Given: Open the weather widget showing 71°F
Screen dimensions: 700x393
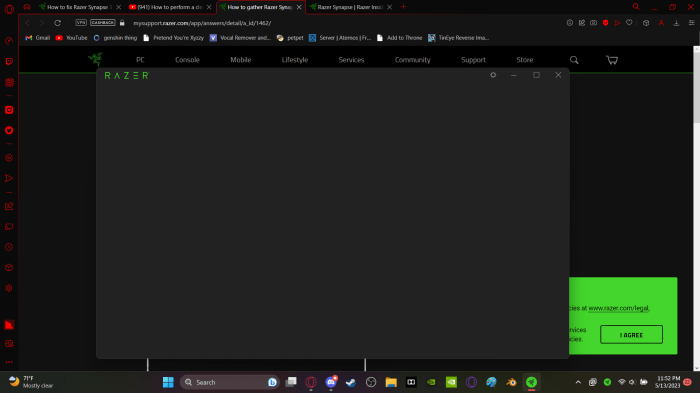Looking at the screenshot, I should click(31, 382).
